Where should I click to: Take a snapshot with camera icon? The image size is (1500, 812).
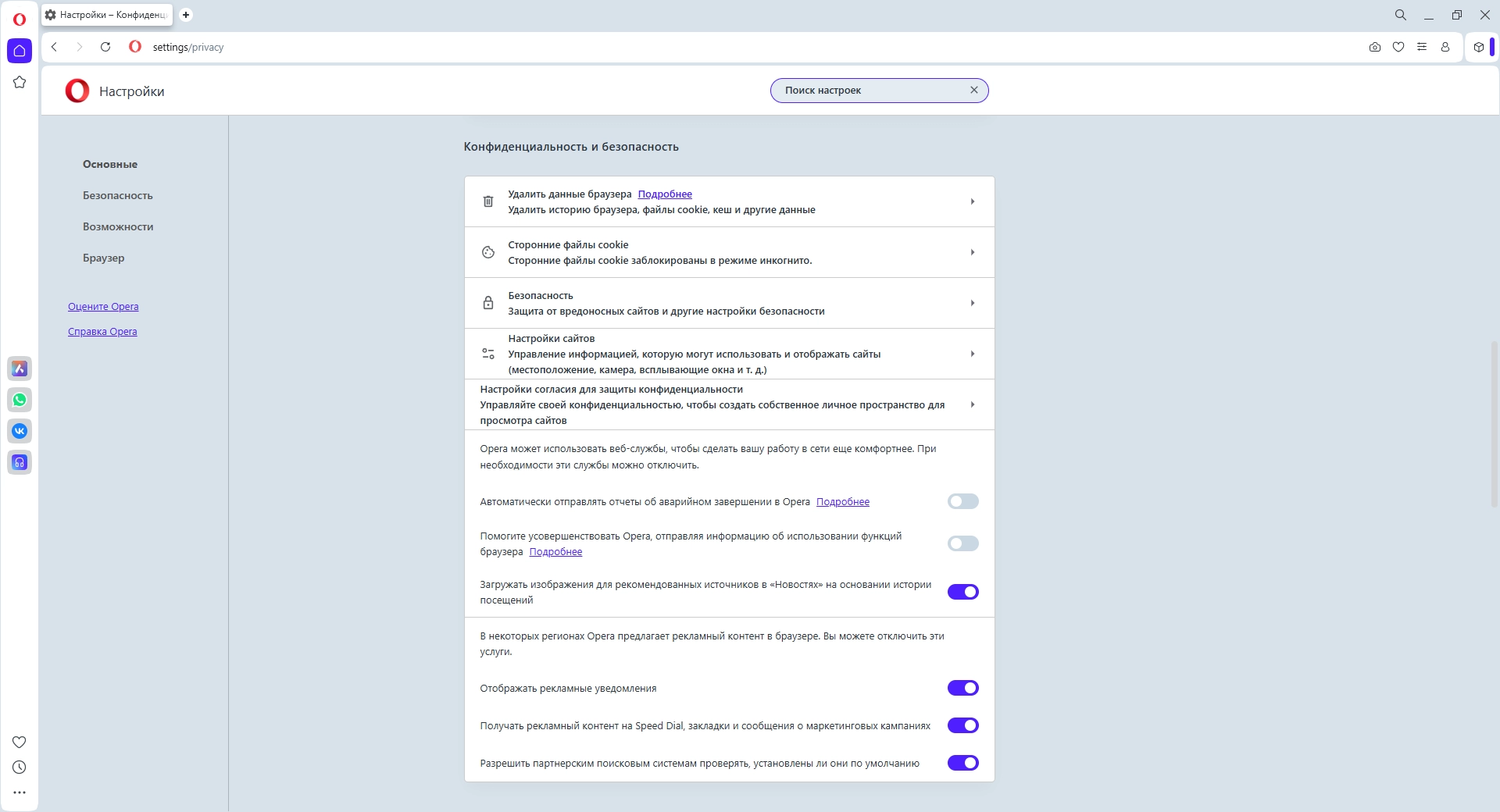point(1375,47)
